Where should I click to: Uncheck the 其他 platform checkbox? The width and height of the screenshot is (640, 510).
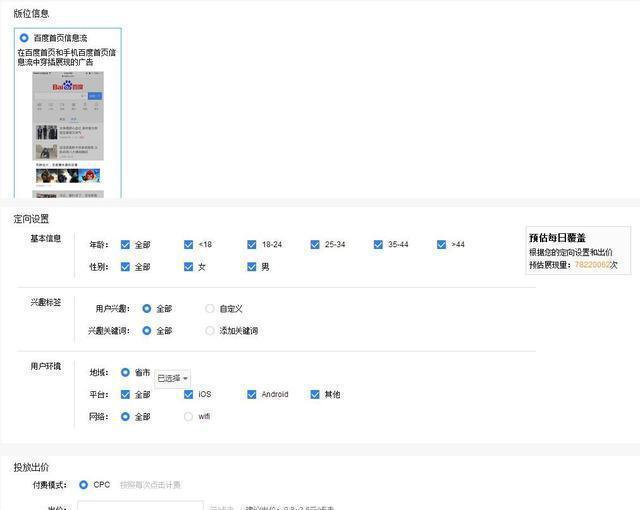click(x=315, y=394)
